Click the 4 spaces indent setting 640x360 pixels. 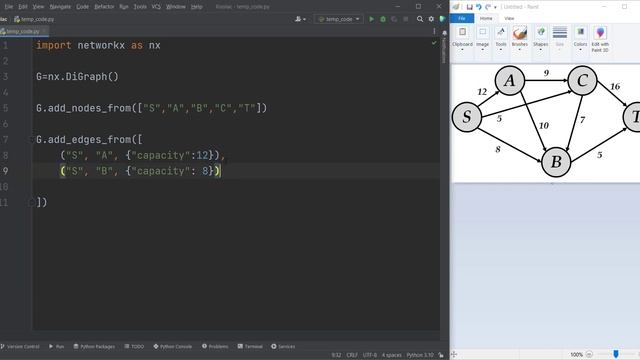tap(391, 355)
